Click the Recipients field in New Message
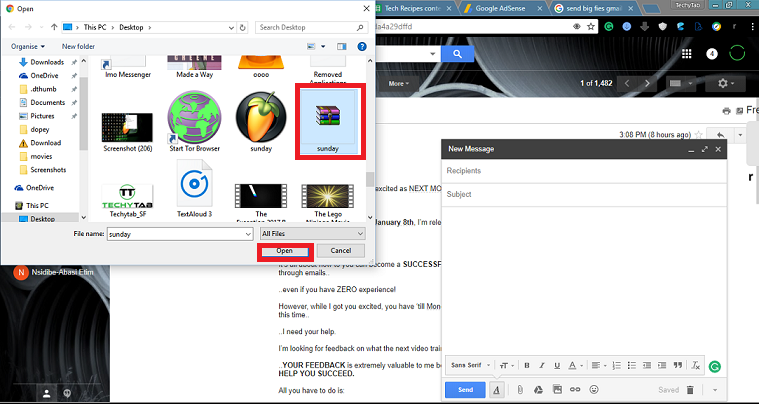 pos(584,171)
